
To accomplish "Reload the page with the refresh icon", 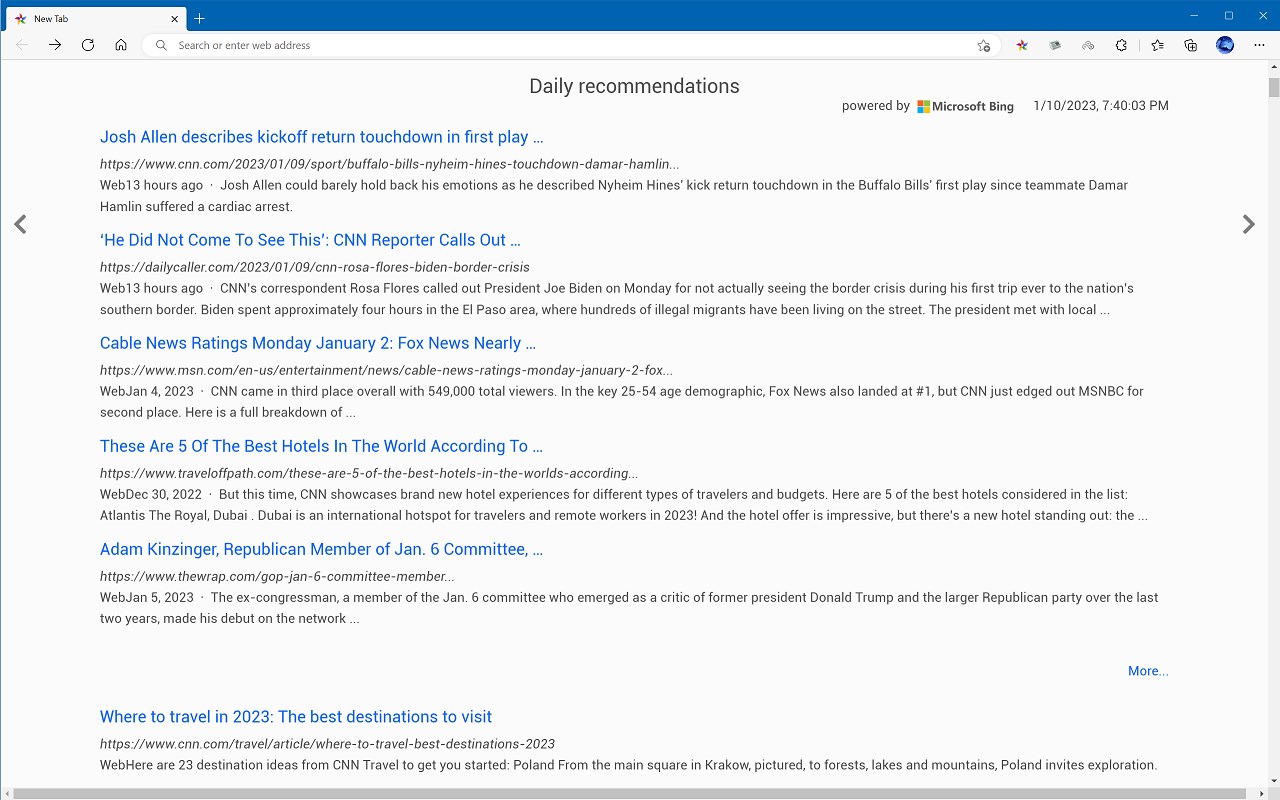I will (x=88, y=45).
